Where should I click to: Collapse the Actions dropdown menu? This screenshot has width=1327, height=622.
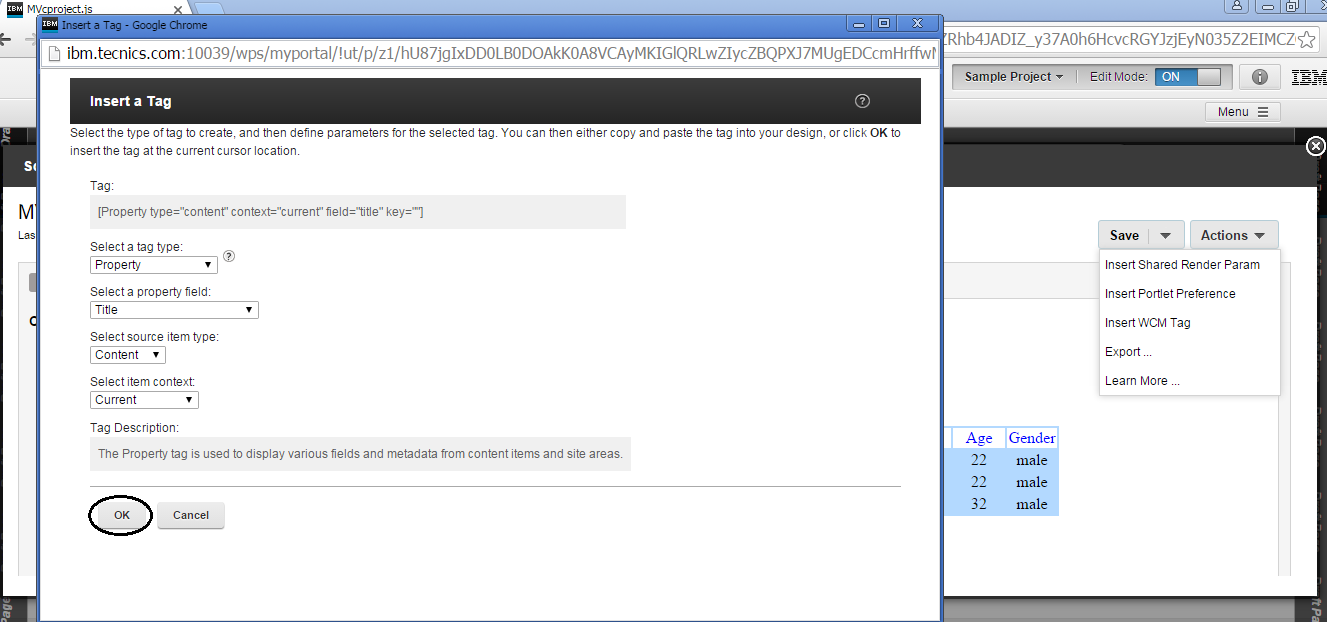tap(1234, 235)
